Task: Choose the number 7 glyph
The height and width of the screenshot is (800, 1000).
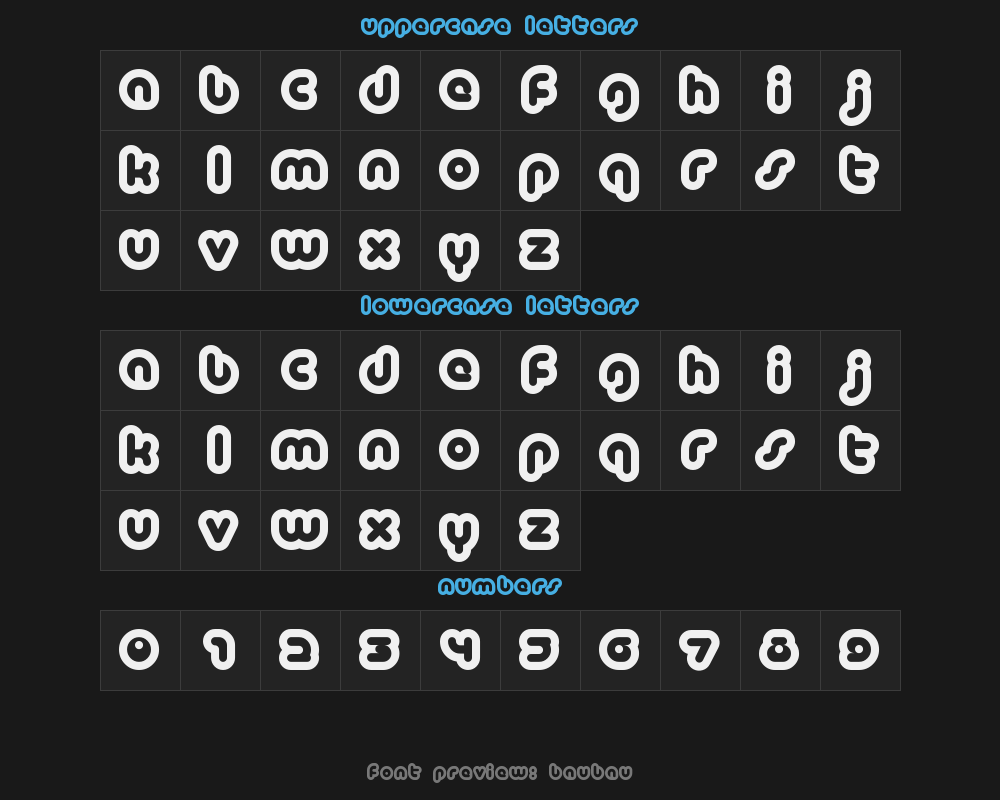Action: (700, 651)
